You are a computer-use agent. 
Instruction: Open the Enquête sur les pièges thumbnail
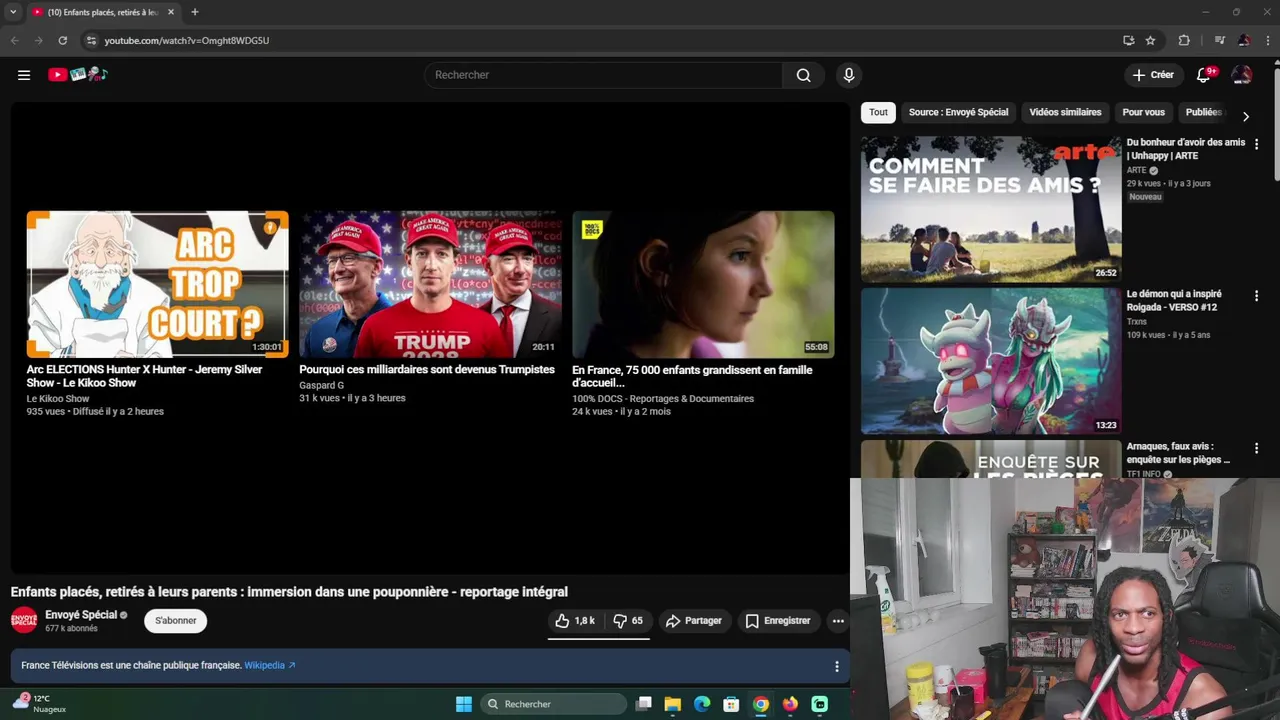coord(991,459)
